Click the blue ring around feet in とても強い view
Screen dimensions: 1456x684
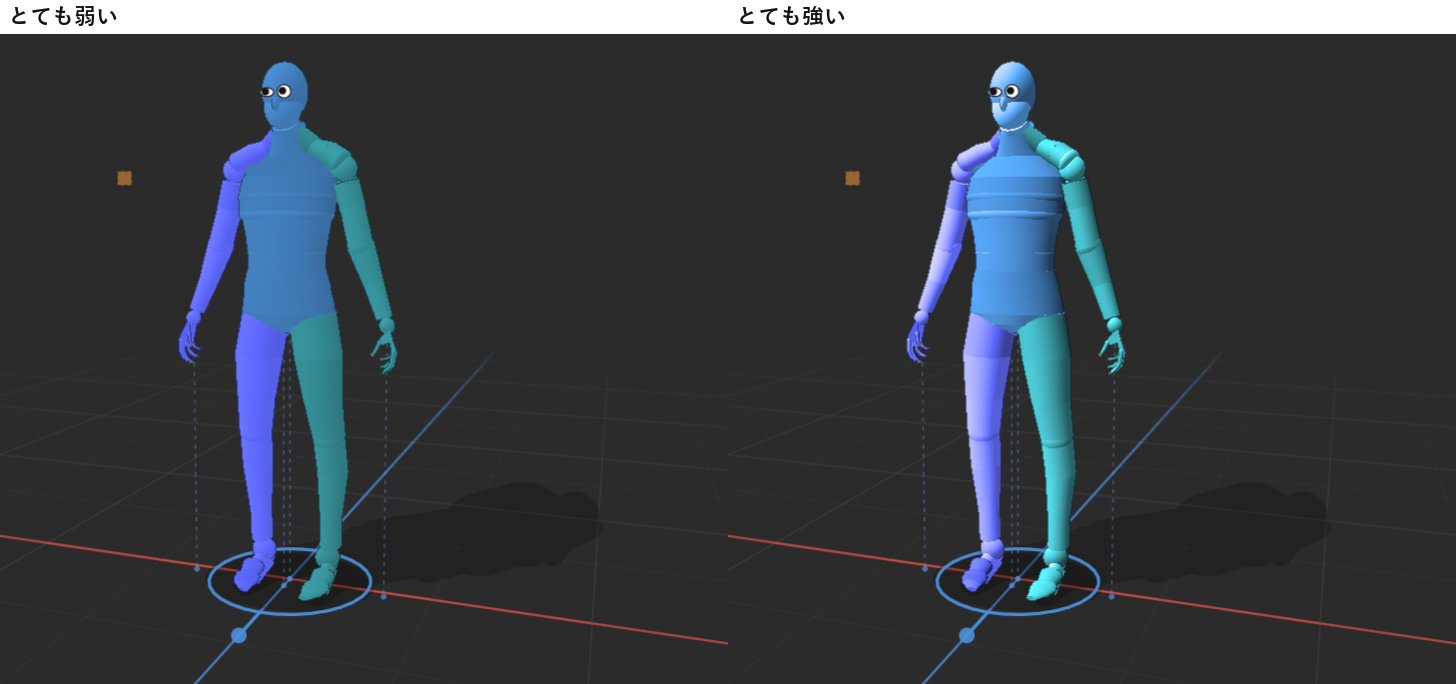pos(1018,580)
